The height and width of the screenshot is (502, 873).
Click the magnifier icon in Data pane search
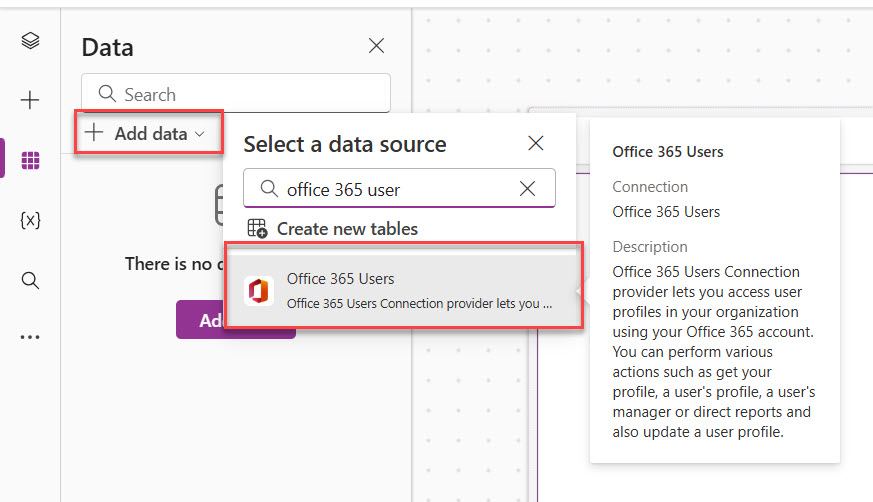107,93
